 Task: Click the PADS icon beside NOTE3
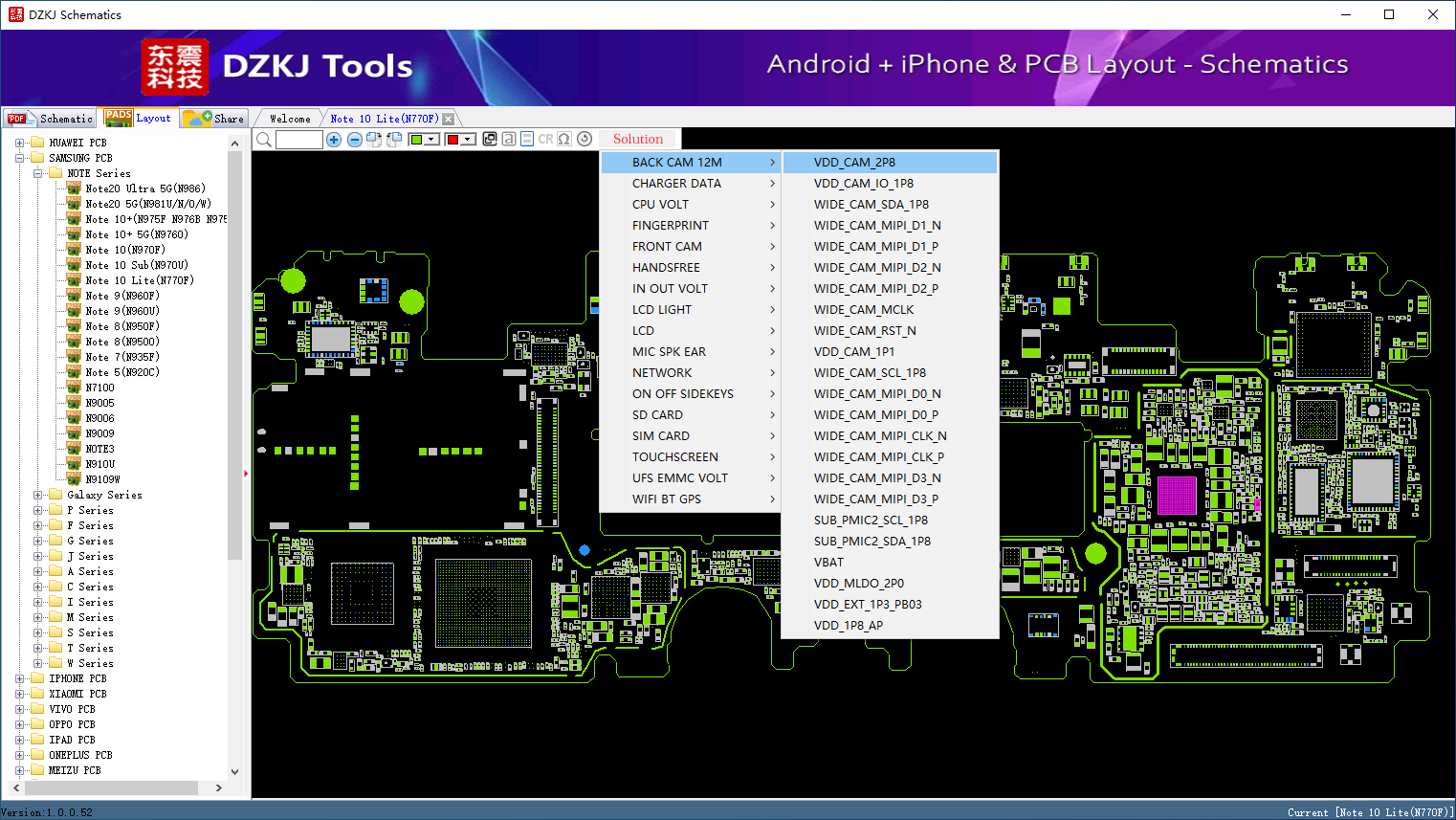click(x=74, y=449)
